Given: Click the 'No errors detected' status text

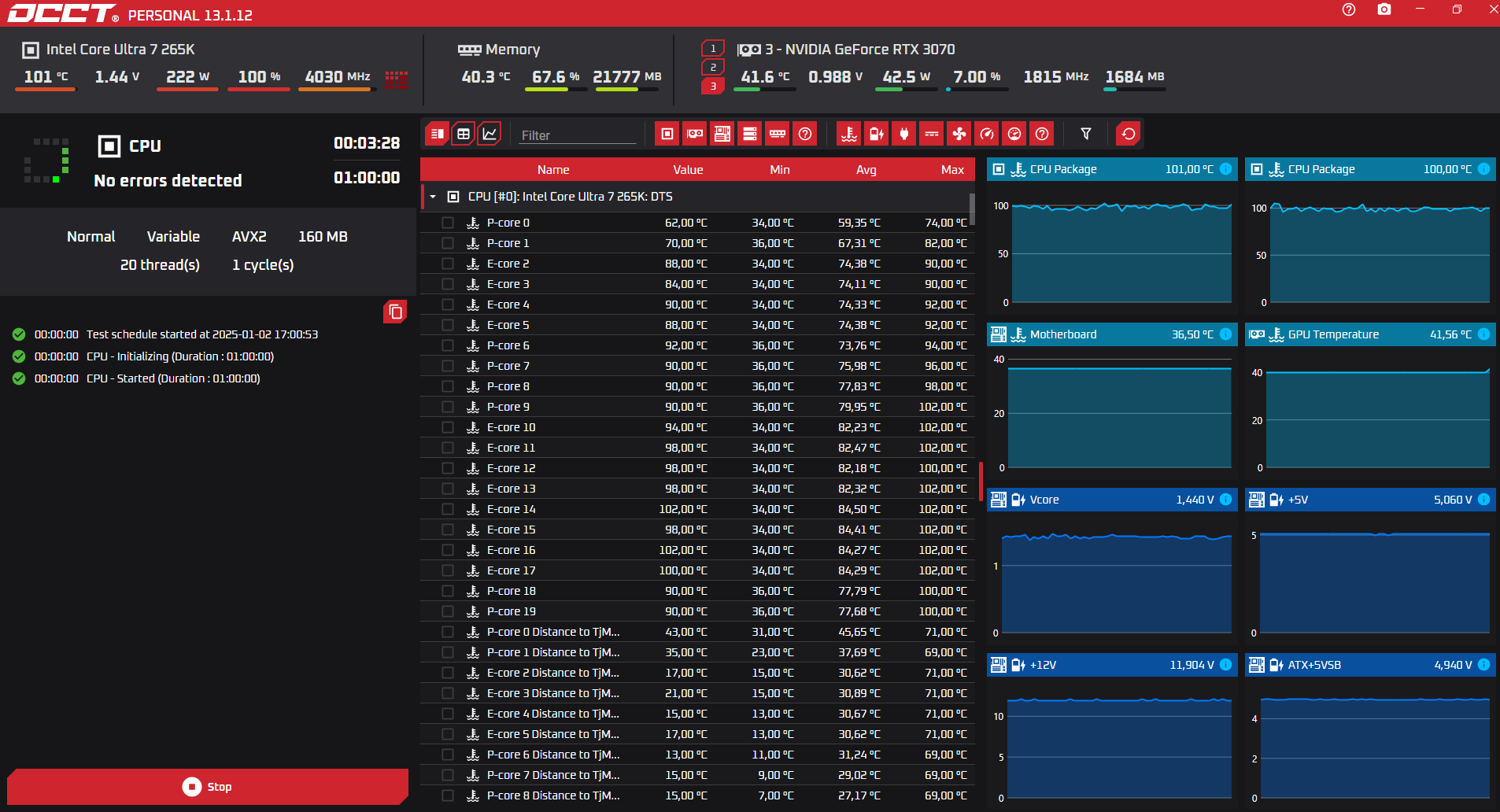Looking at the screenshot, I should 168,181.
